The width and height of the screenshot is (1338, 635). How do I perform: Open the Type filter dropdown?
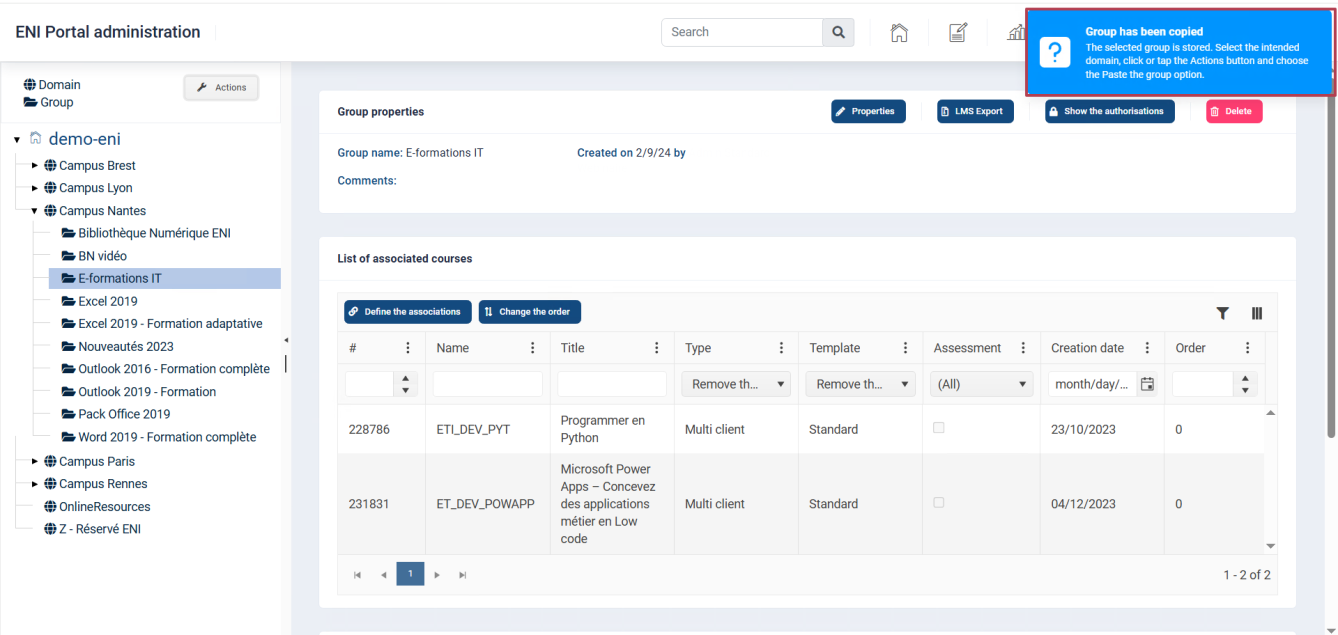[735, 384]
